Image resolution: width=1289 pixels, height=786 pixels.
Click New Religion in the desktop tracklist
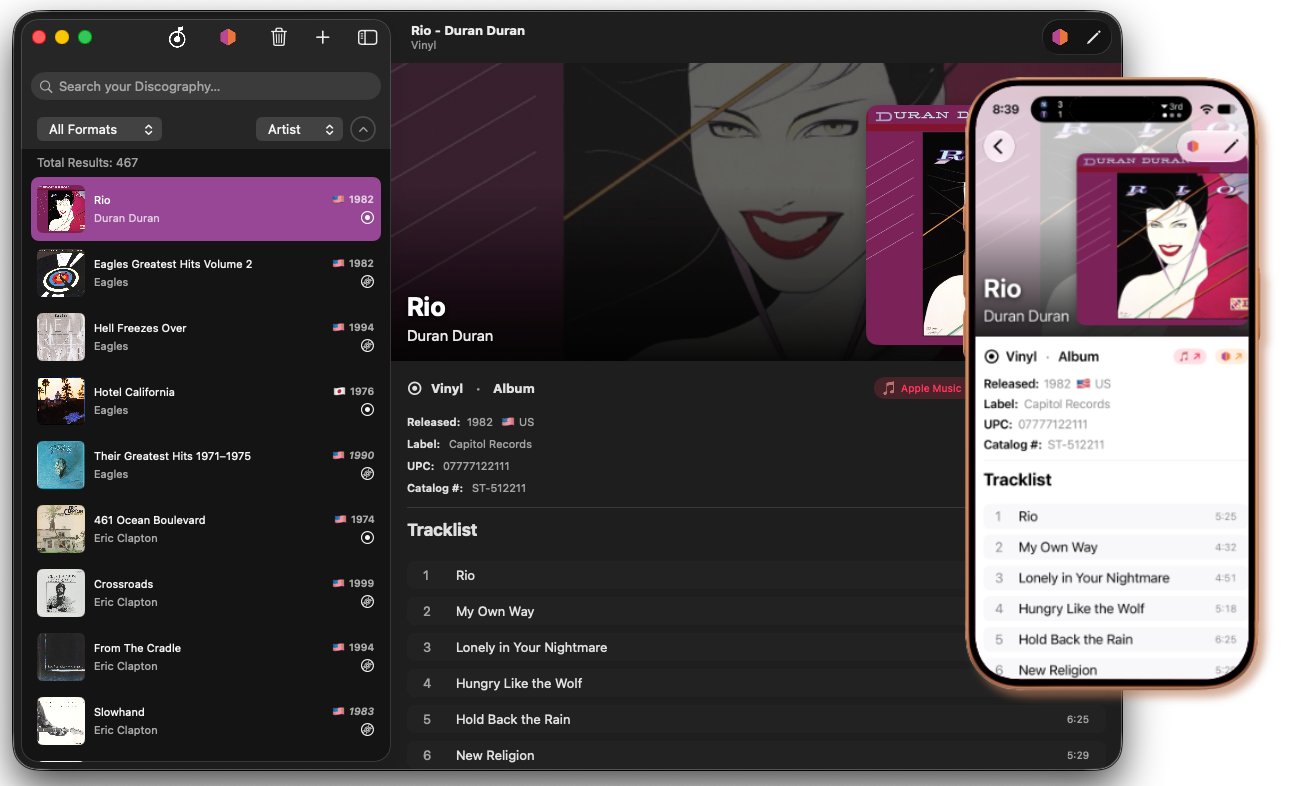click(756, 755)
